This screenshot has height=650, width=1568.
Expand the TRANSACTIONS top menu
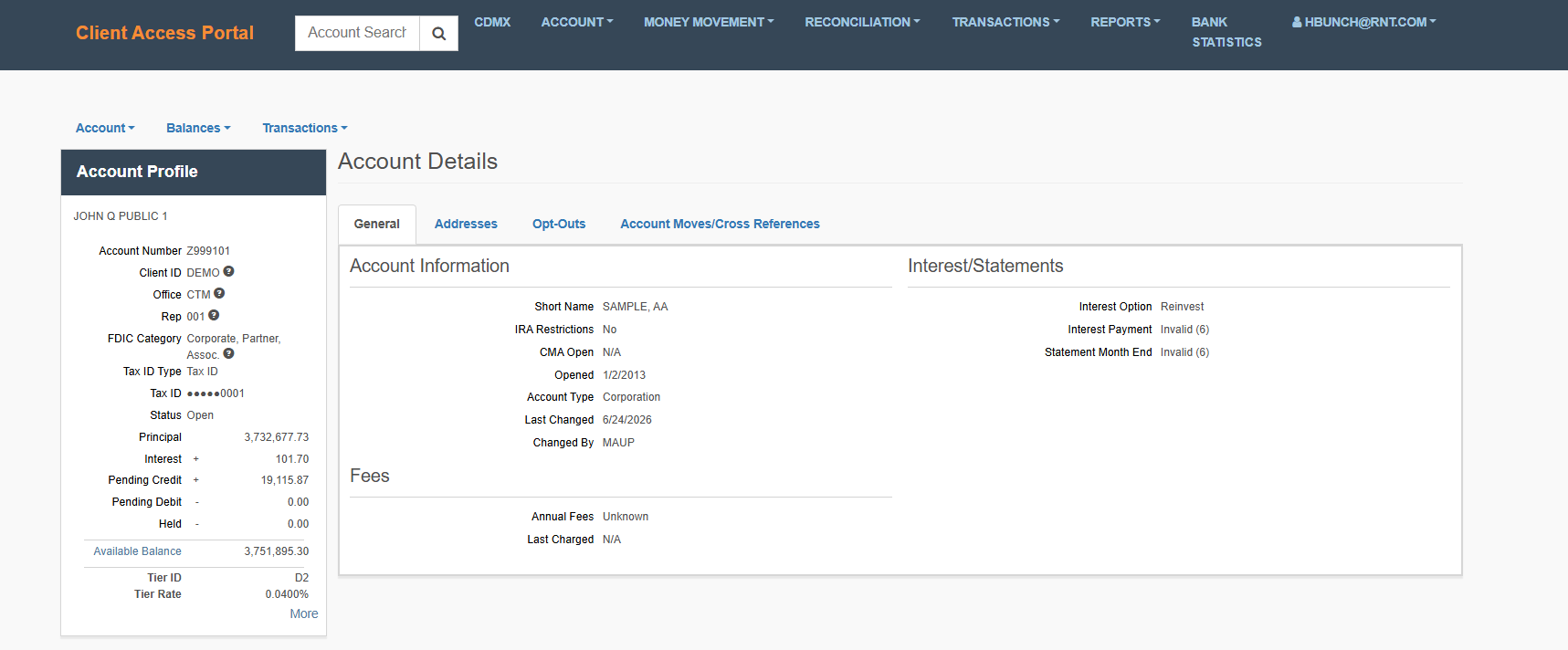pyautogui.click(x=1005, y=22)
